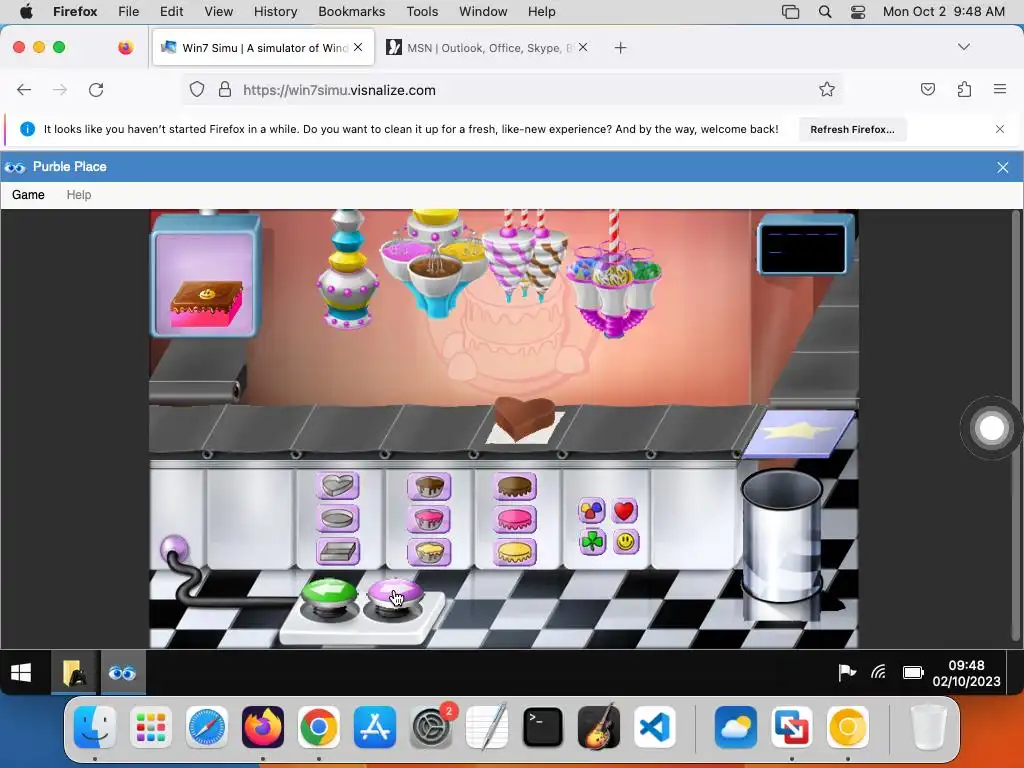This screenshot has width=1024, height=768.
Task: Open the Game menu
Action: 28,195
